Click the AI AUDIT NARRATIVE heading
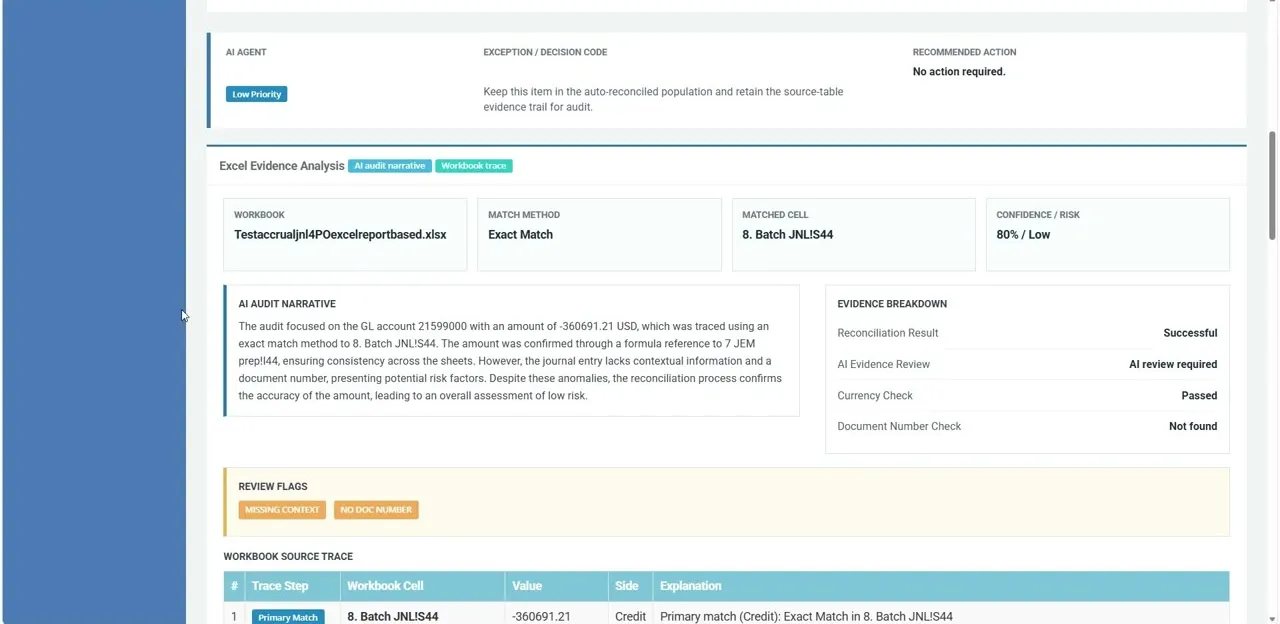Screen dimensions: 1280x624 287,304
